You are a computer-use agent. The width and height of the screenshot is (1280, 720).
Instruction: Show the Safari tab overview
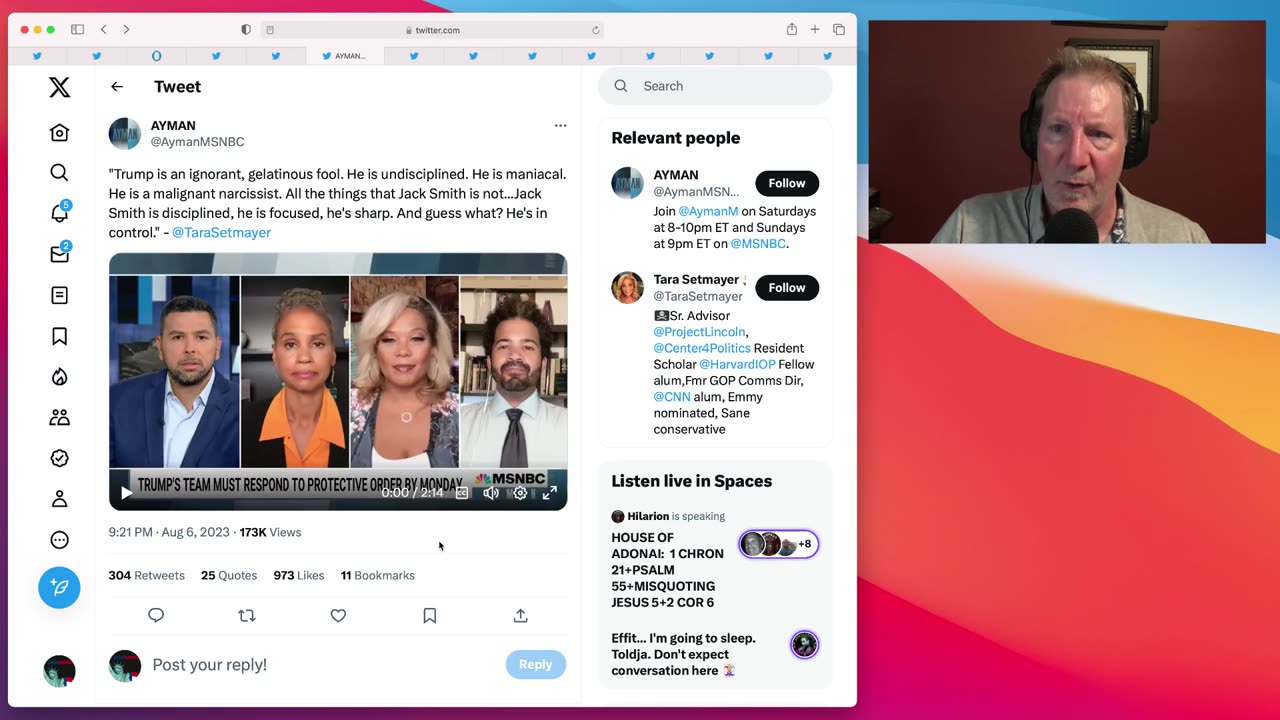point(839,30)
